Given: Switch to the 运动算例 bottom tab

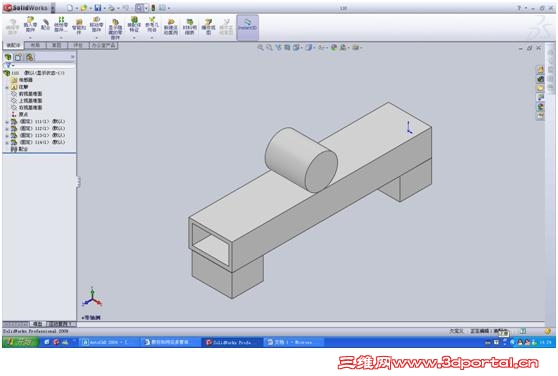Looking at the screenshot, I should (61, 324).
